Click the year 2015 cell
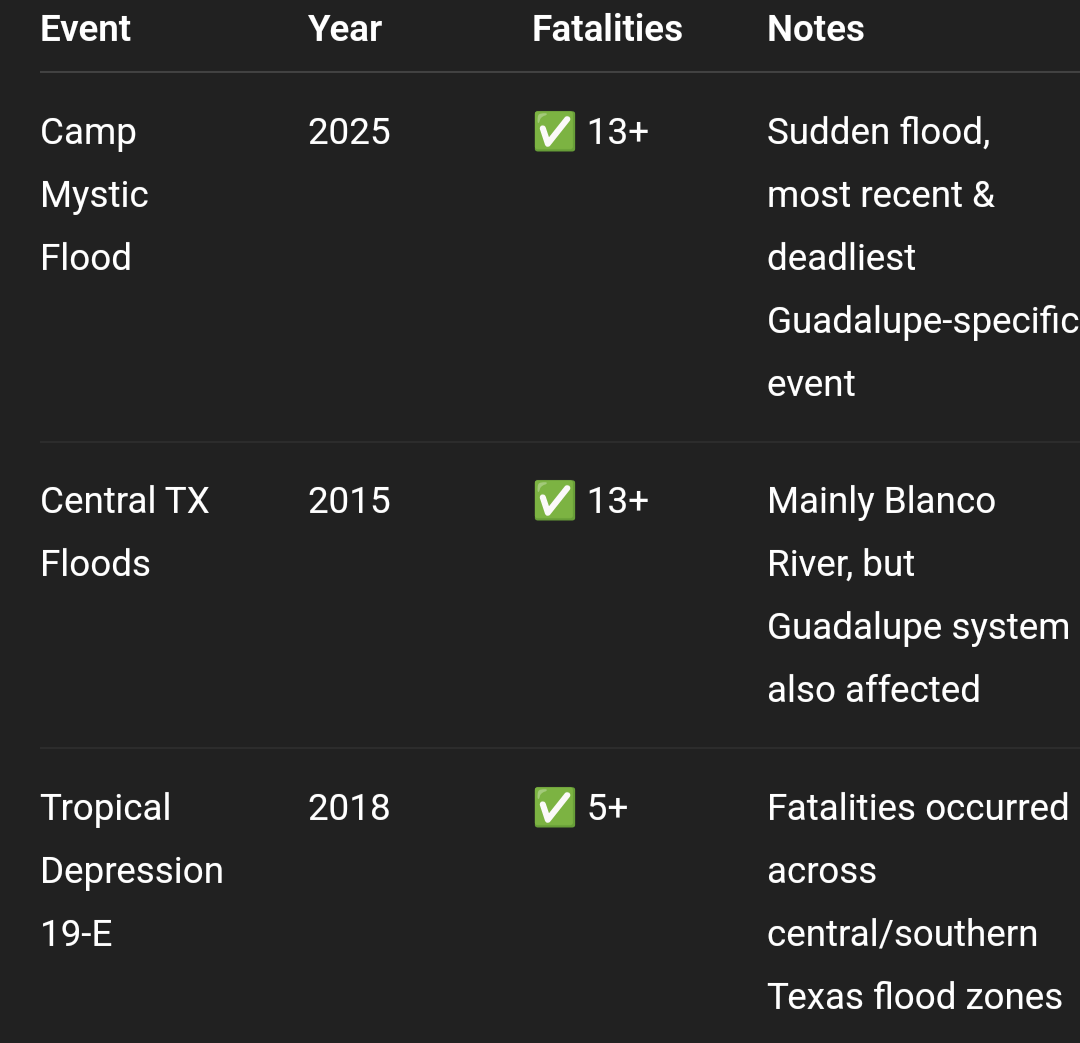 point(349,500)
